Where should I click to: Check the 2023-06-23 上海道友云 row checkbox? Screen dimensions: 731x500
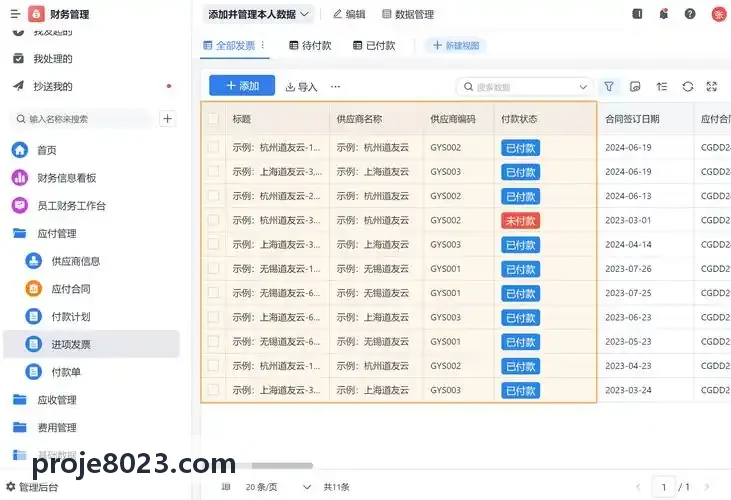point(213,317)
